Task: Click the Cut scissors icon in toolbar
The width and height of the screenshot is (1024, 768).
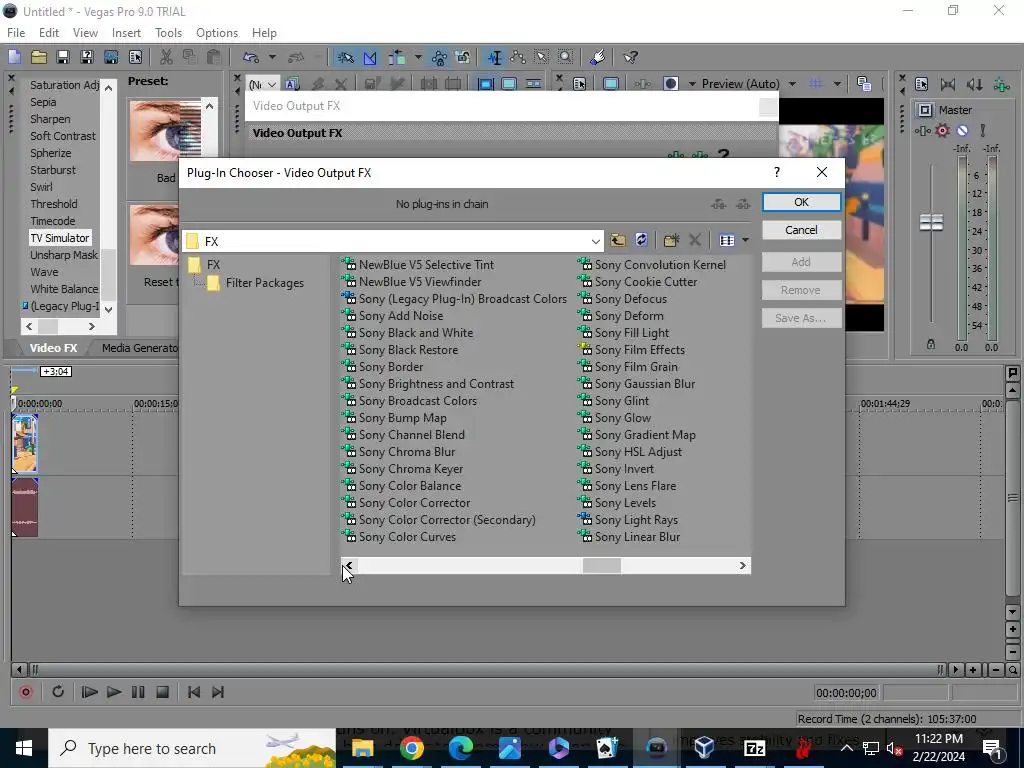Action: click(166, 57)
